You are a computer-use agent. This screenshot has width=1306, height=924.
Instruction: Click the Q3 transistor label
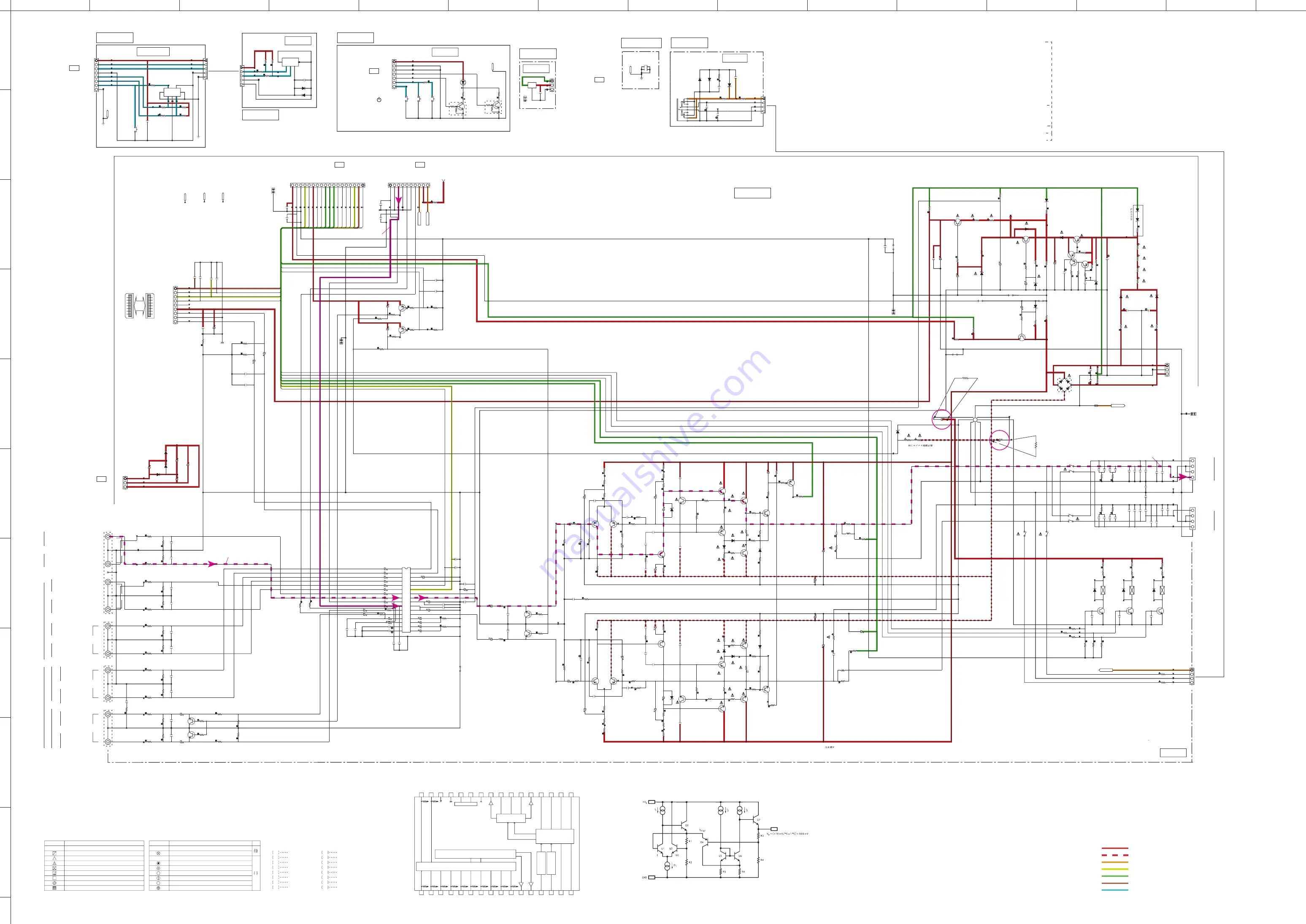point(687,826)
